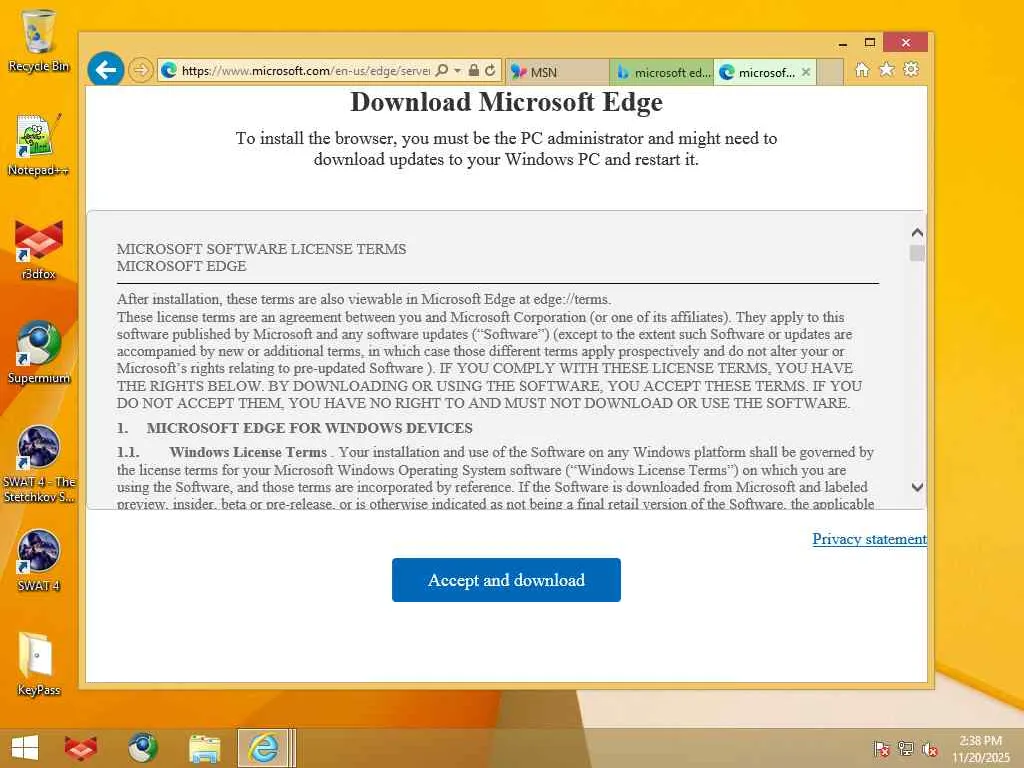1024x768 pixels.
Task: Open a new blank tab button
Action: pos(830,72)
